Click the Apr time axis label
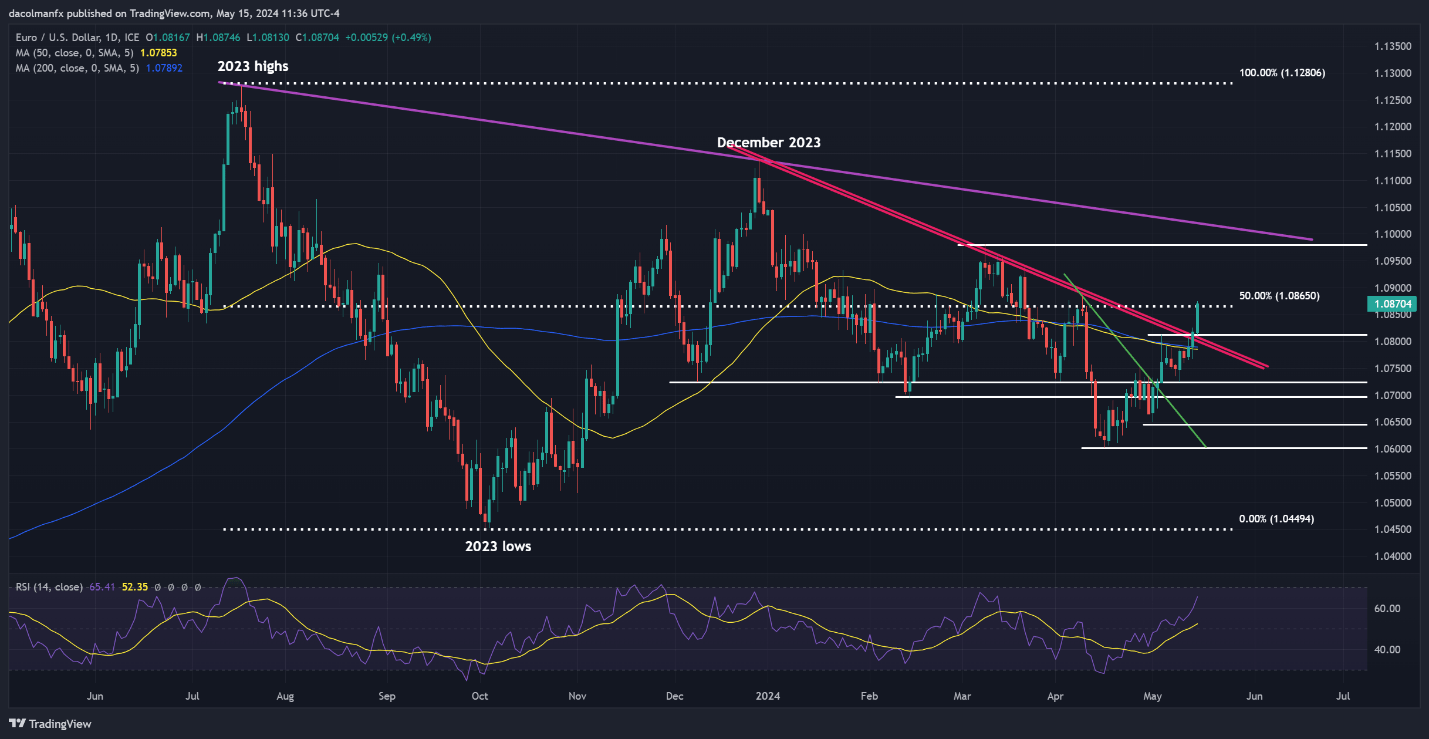Screen dimensions: 1429x739 (x=1056, y=694)
